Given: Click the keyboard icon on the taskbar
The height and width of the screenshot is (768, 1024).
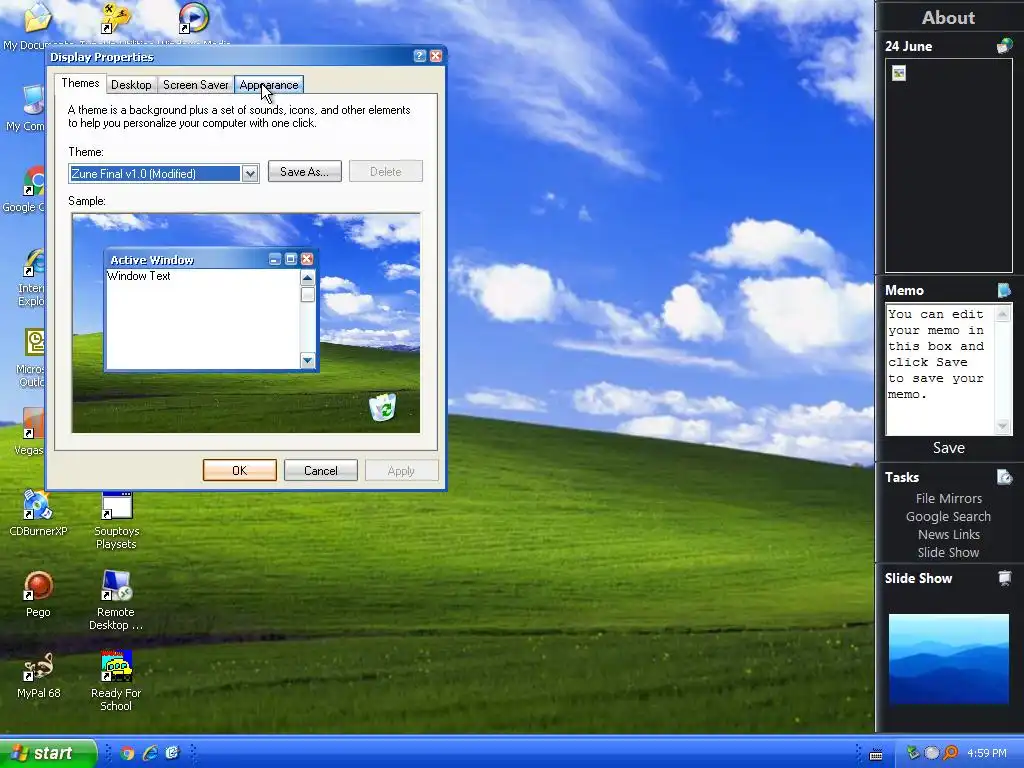Looking at the screenshot, I should coord(876,754).
